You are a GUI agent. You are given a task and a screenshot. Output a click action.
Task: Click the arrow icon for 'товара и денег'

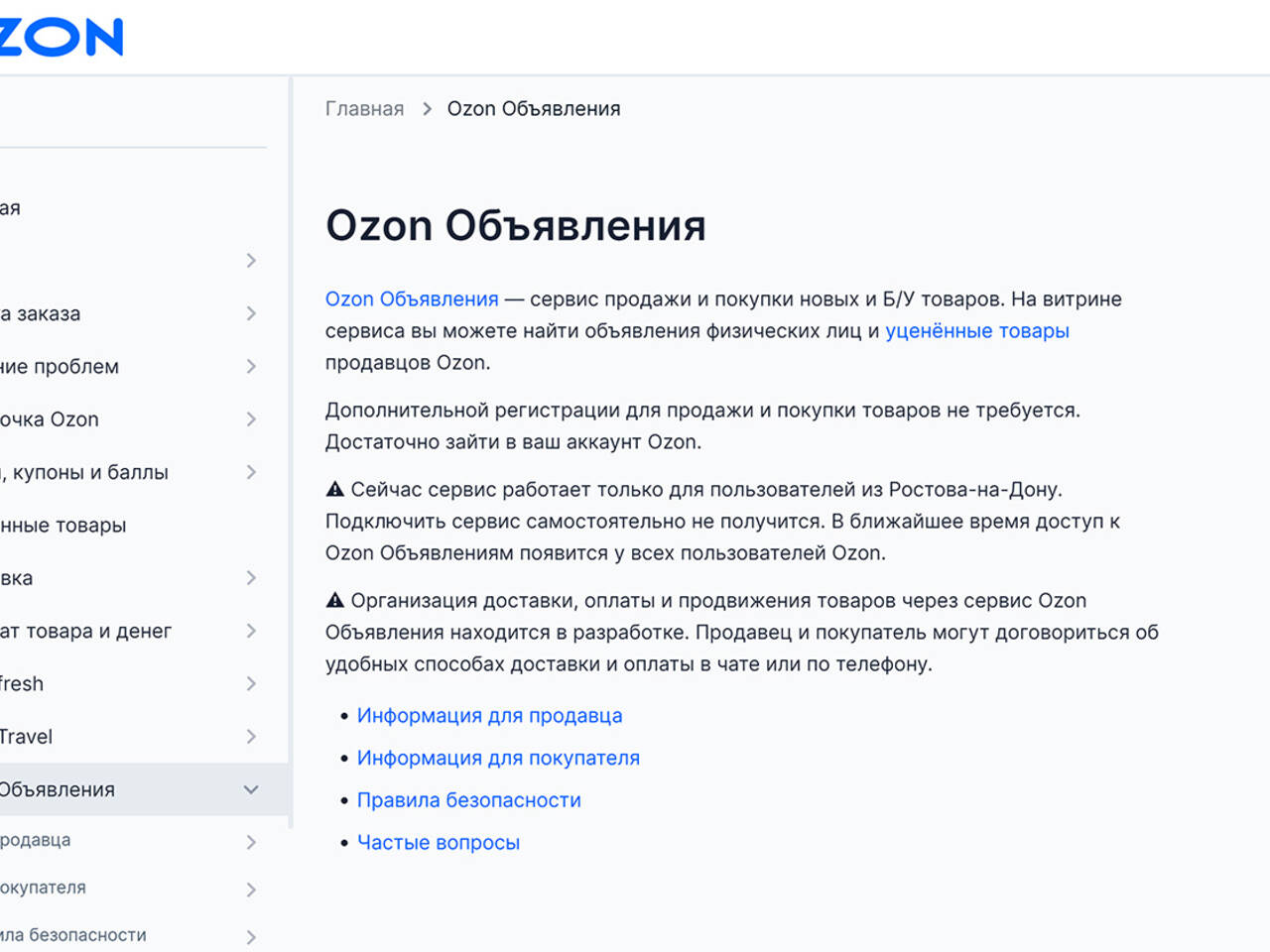(251, 631)
